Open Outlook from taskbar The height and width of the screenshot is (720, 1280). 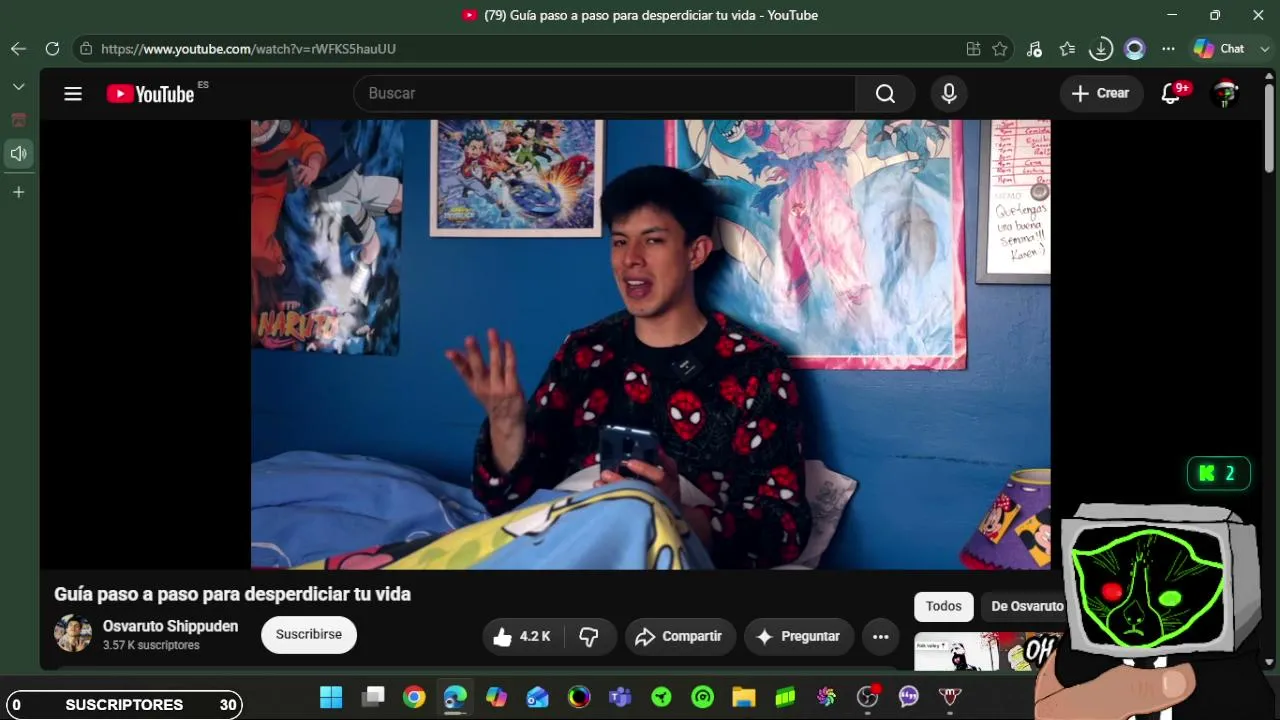pos(538,697)
